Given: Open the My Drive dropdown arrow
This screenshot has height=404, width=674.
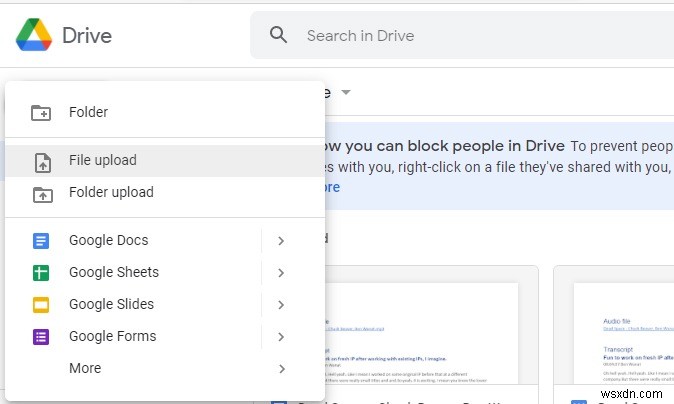Looking at the screenshot, I should click(346, 93).
